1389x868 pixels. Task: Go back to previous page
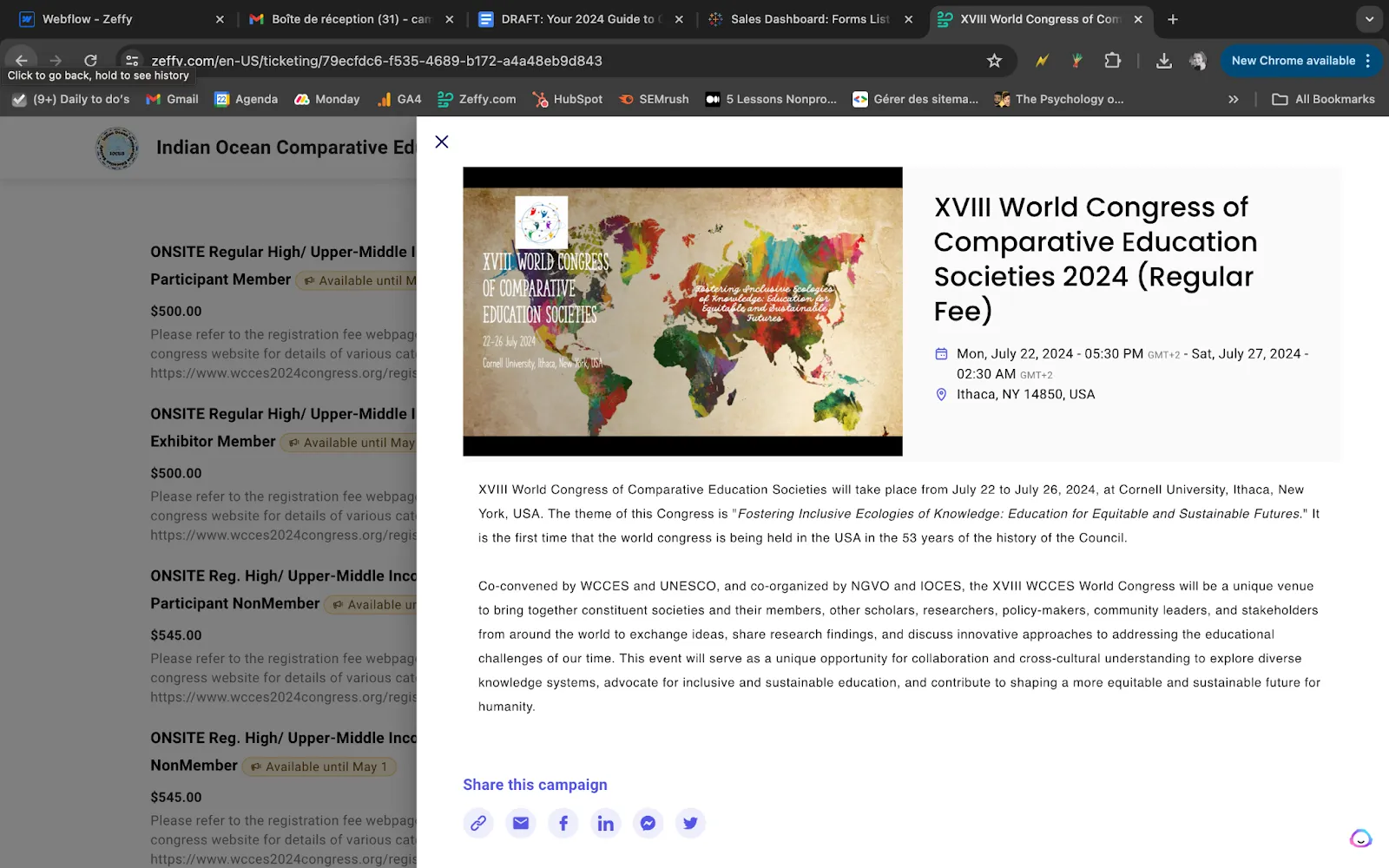pos(22,61)
